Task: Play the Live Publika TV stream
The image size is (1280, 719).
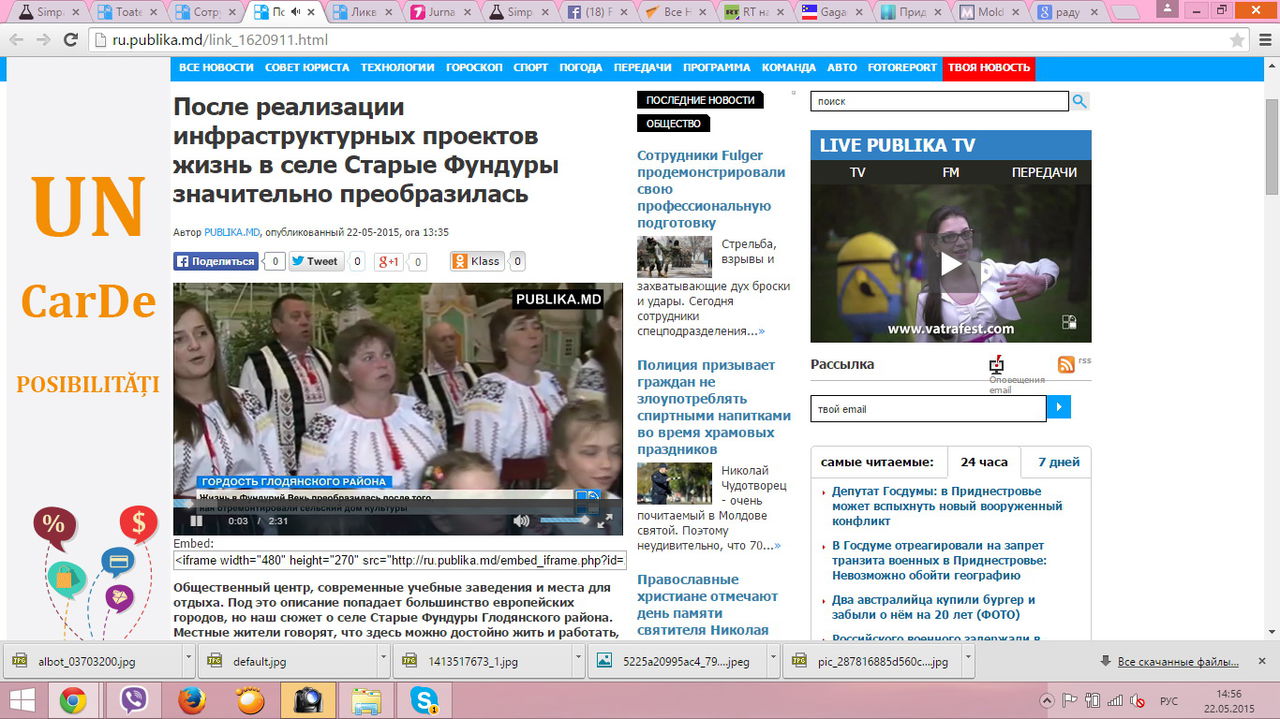Action: pos(951,263)
